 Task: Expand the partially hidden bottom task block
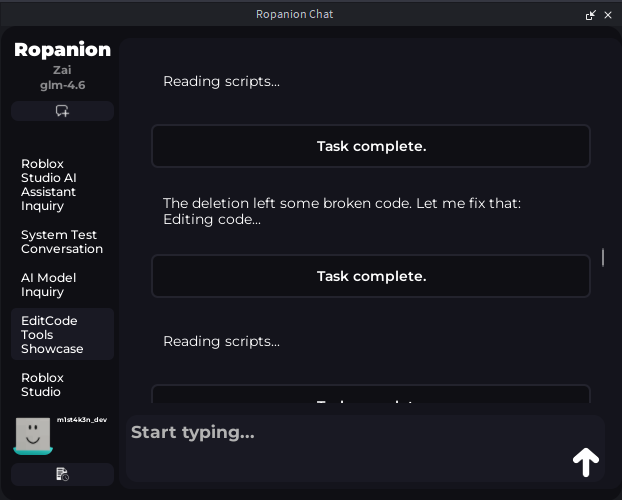point(371,398)
